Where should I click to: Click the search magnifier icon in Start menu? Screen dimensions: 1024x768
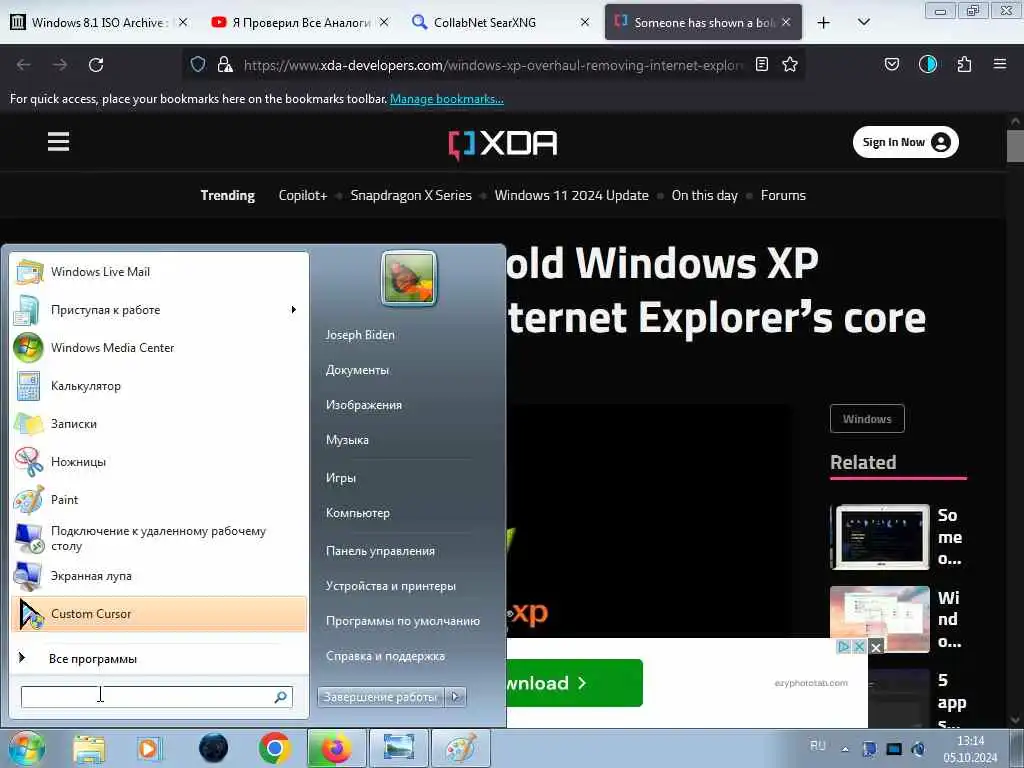(x=281, y=697)
